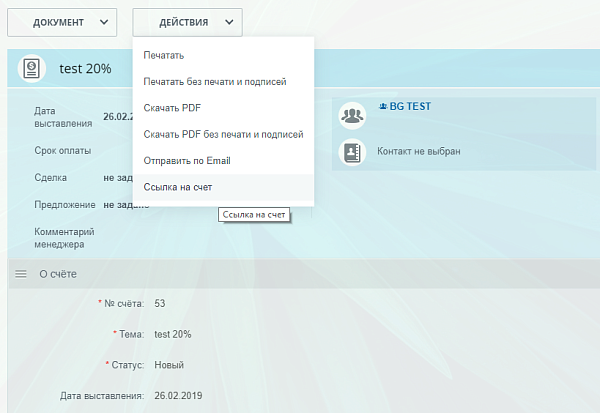Select Скачать PDF без печати и подписей
Screen dimensions: 600x413
[x=223, y=134]
